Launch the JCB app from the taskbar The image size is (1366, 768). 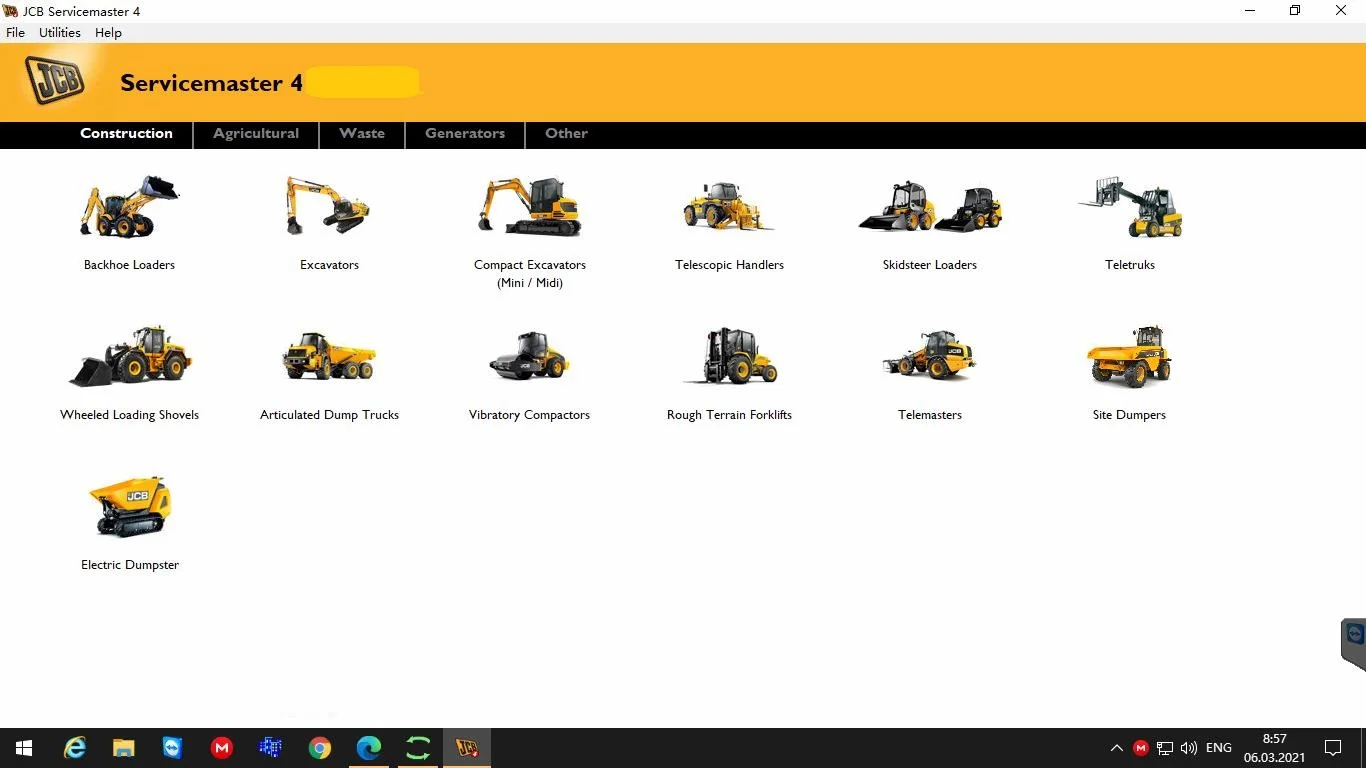[x=466, y=747]
